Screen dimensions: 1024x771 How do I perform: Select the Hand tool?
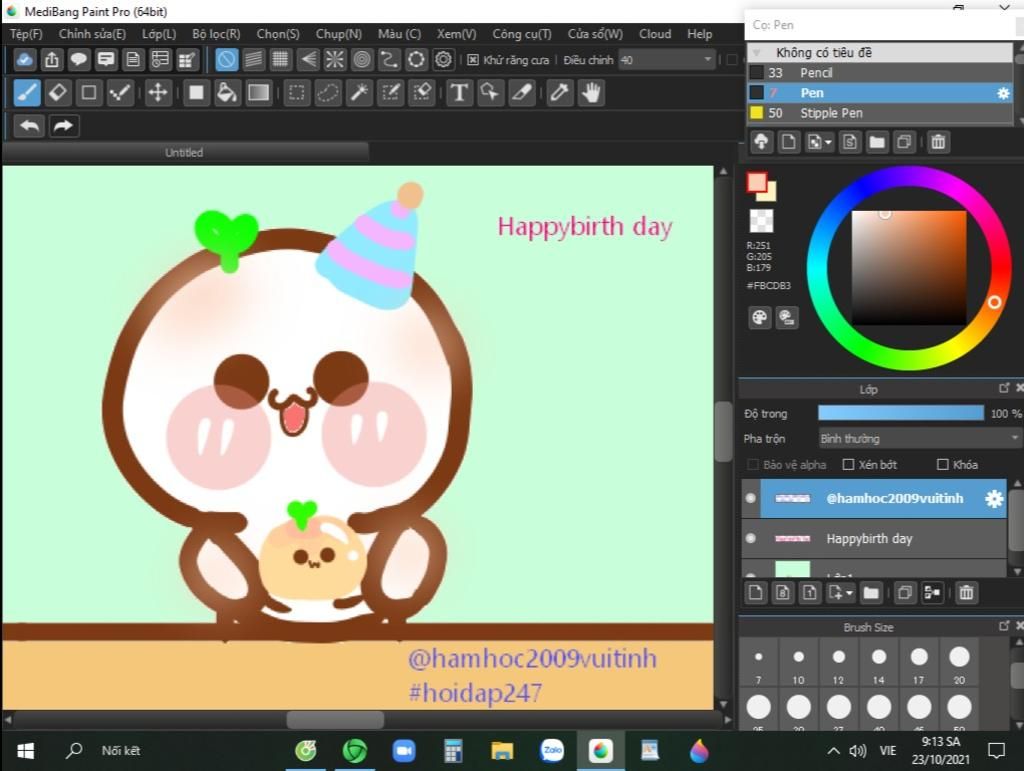(x=592, y=93)
